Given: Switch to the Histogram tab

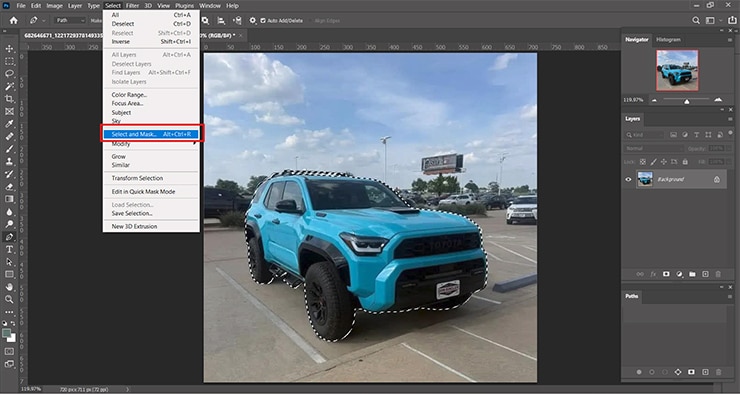Looking at the screenshot, I should point(668,40).
